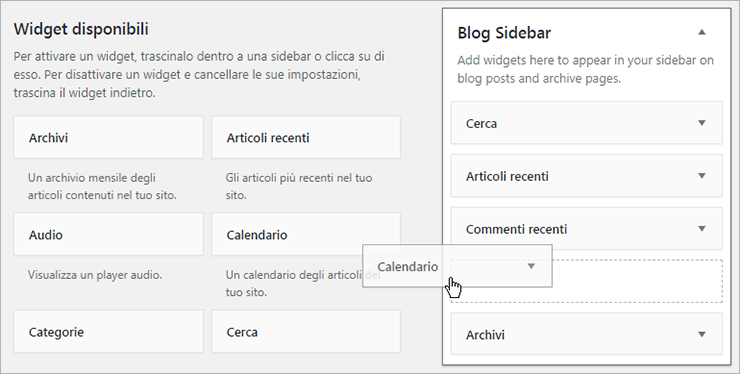Open Archivi widget in Blog Sidebar
740x374 pixels.
[587, 334]
